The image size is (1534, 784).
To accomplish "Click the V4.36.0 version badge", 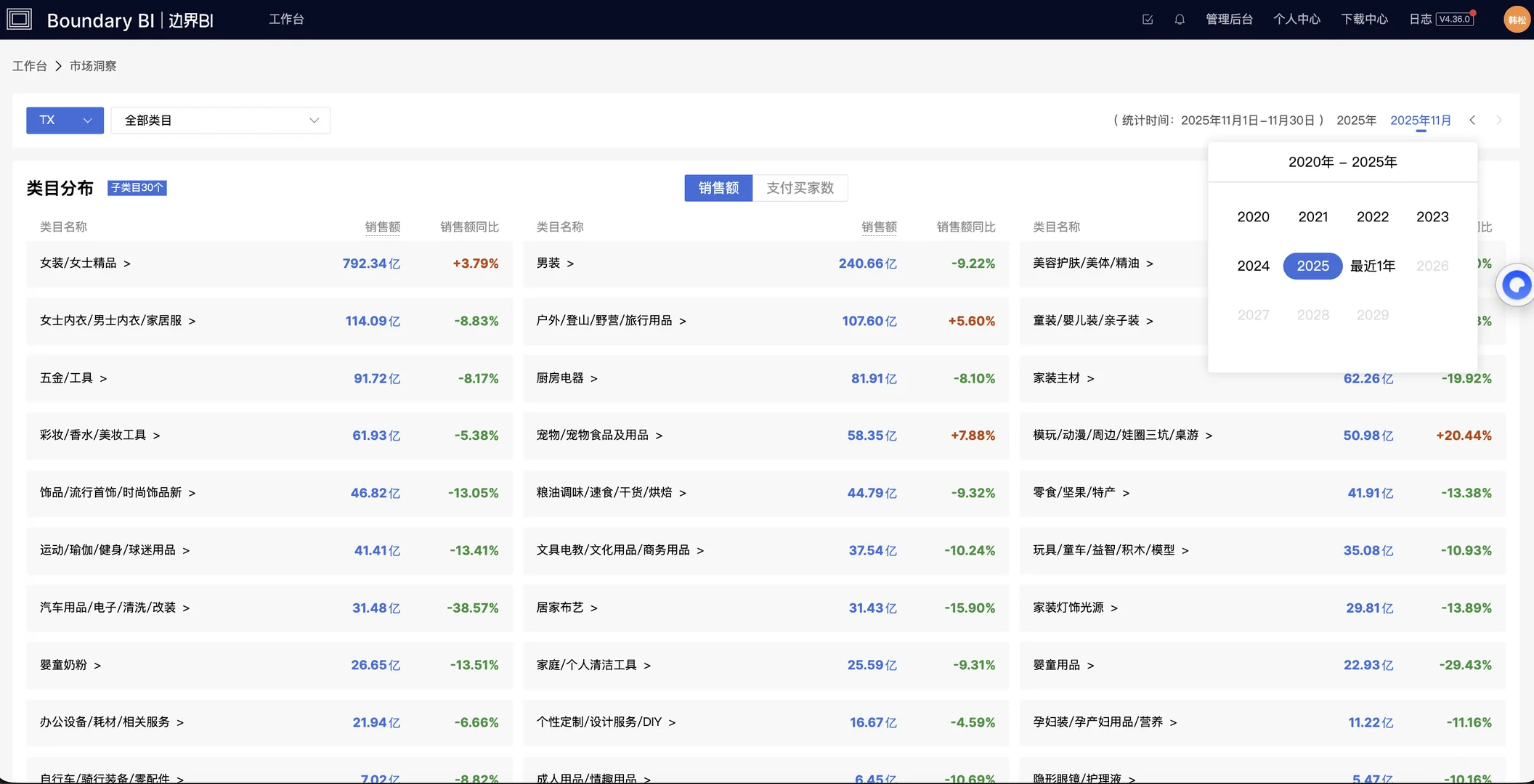I will pyautogui.click(x=1453, y=20).
